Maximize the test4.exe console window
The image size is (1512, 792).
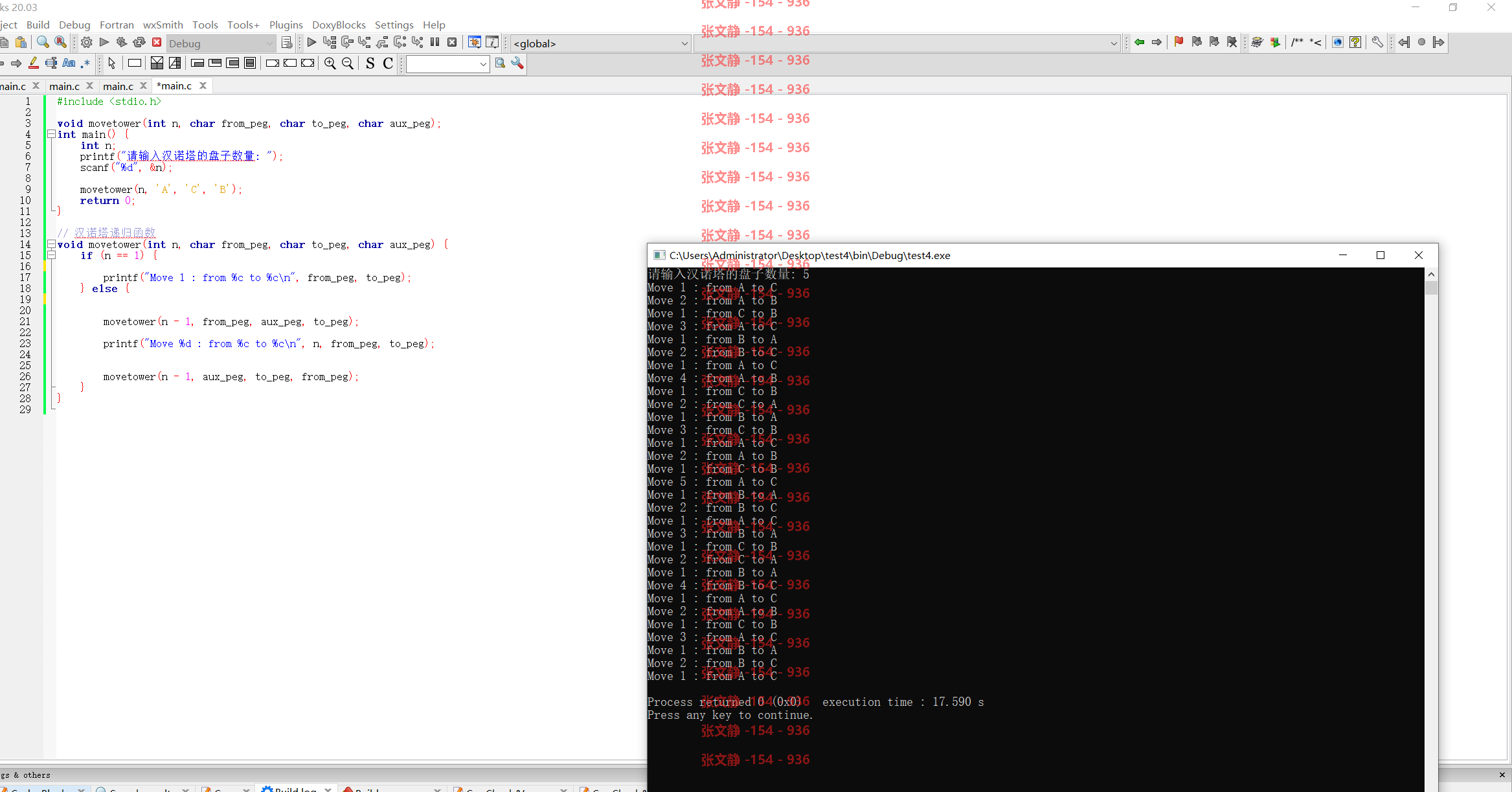(1381, 255)
